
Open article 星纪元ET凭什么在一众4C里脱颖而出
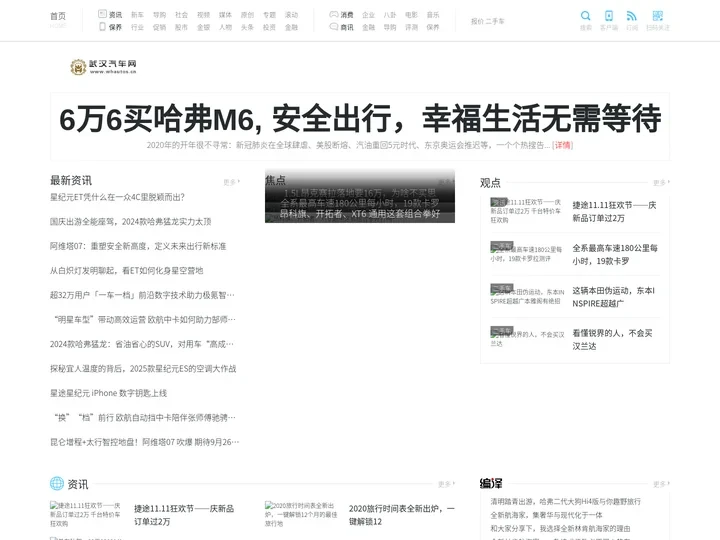117,197
